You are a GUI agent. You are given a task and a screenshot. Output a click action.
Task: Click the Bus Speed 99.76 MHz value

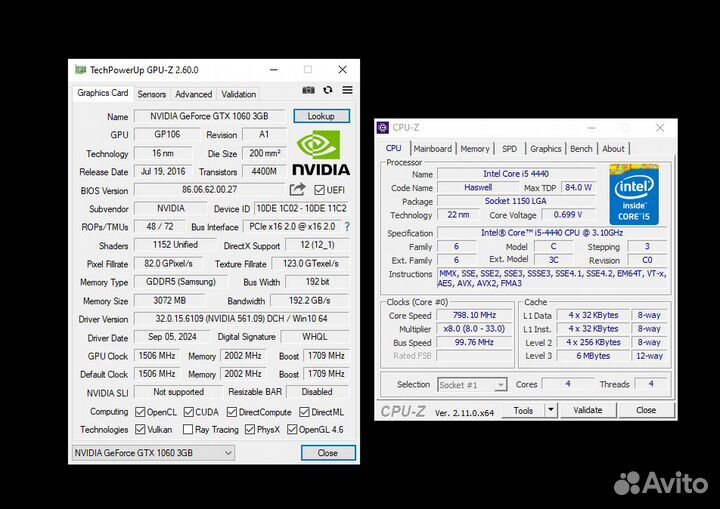coord(474,342)
